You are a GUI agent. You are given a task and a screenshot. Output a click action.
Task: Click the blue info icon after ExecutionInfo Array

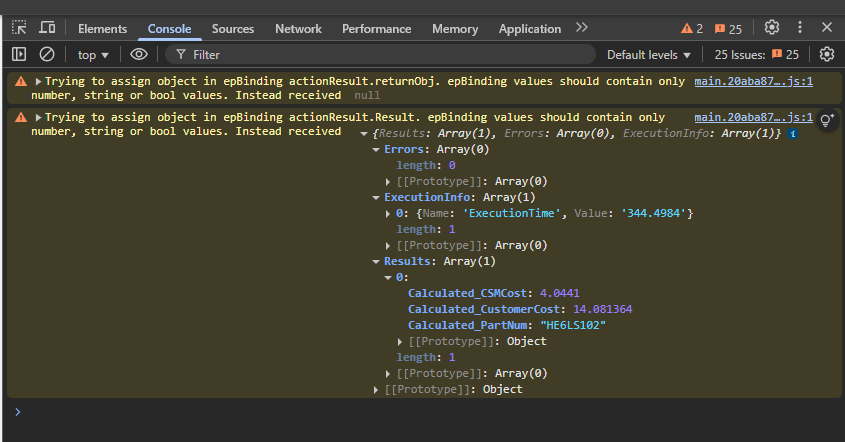793,133
